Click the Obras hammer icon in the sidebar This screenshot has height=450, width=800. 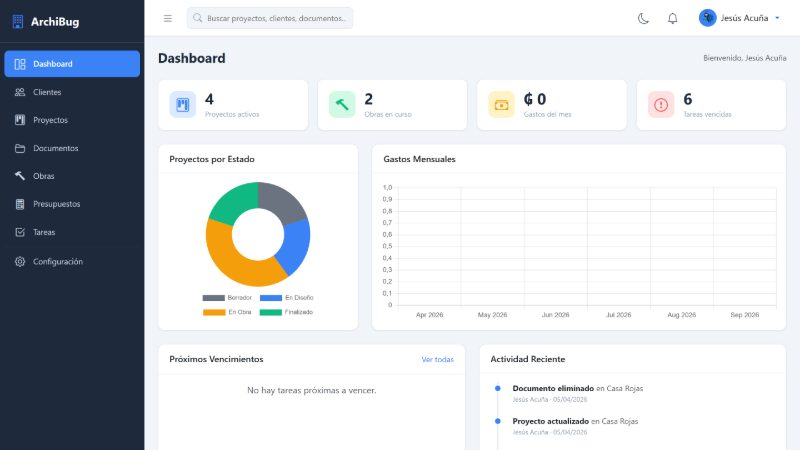click(20, 176)
